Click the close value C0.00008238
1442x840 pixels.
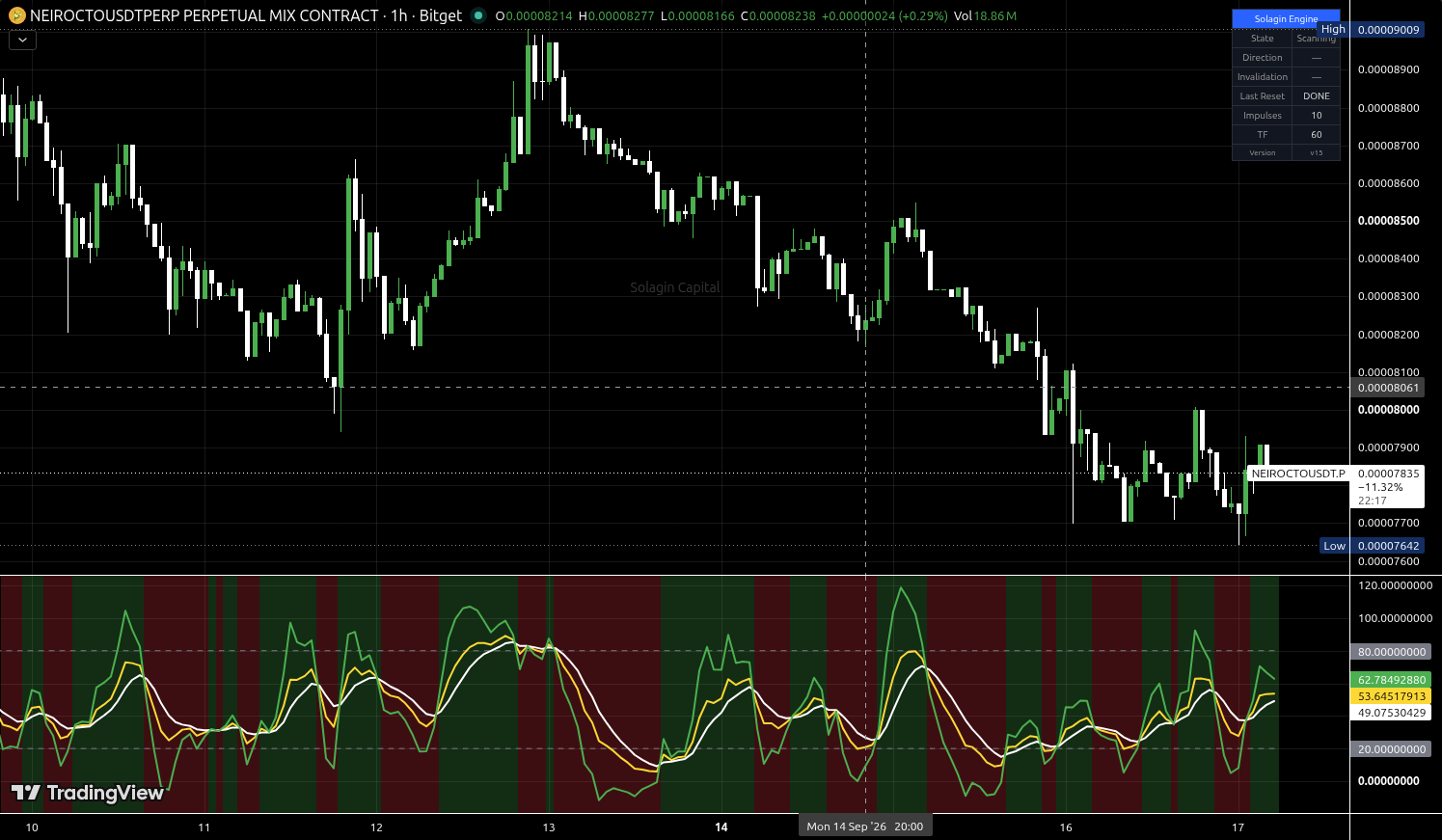(x=778, y=16)
